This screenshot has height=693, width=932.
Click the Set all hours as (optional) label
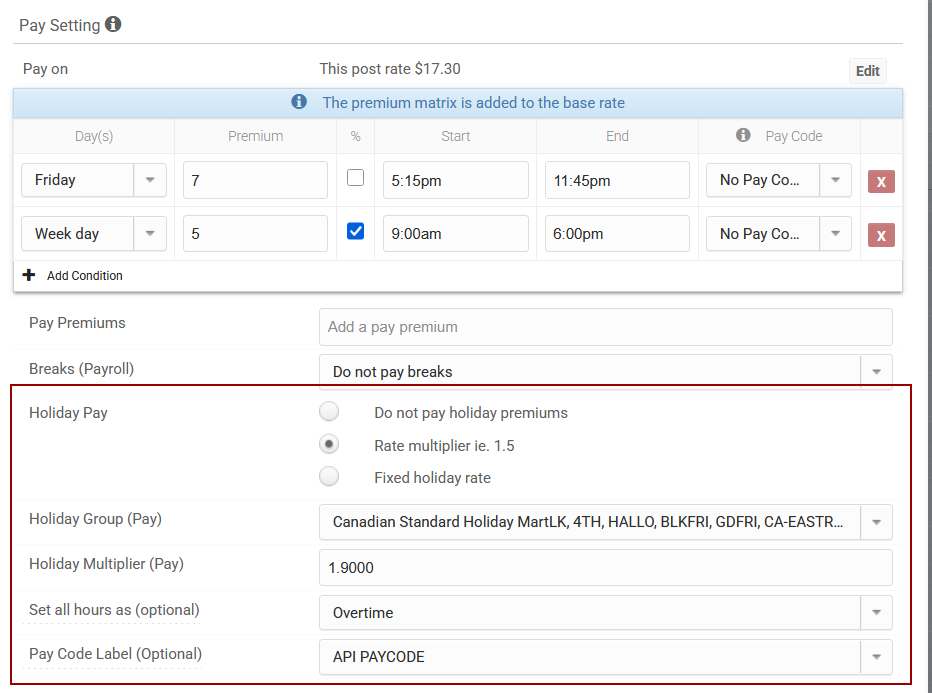pyautogui.click(x=114, y=610)
